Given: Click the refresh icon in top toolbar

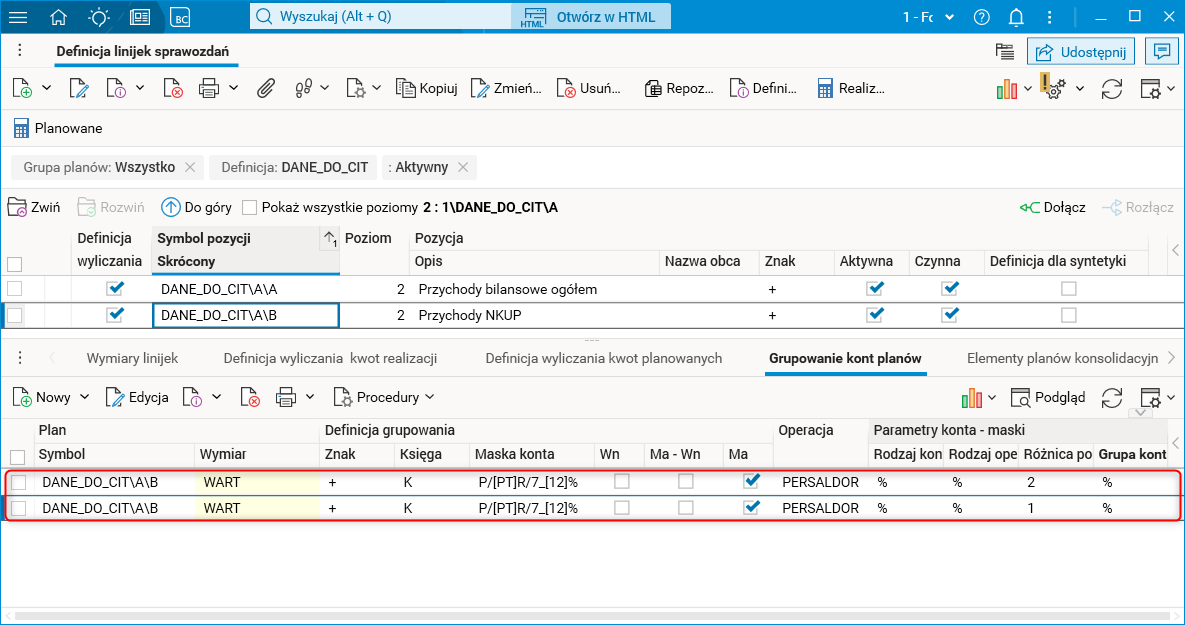Looking at the screenshot, I should click(x=1112, y=89).
